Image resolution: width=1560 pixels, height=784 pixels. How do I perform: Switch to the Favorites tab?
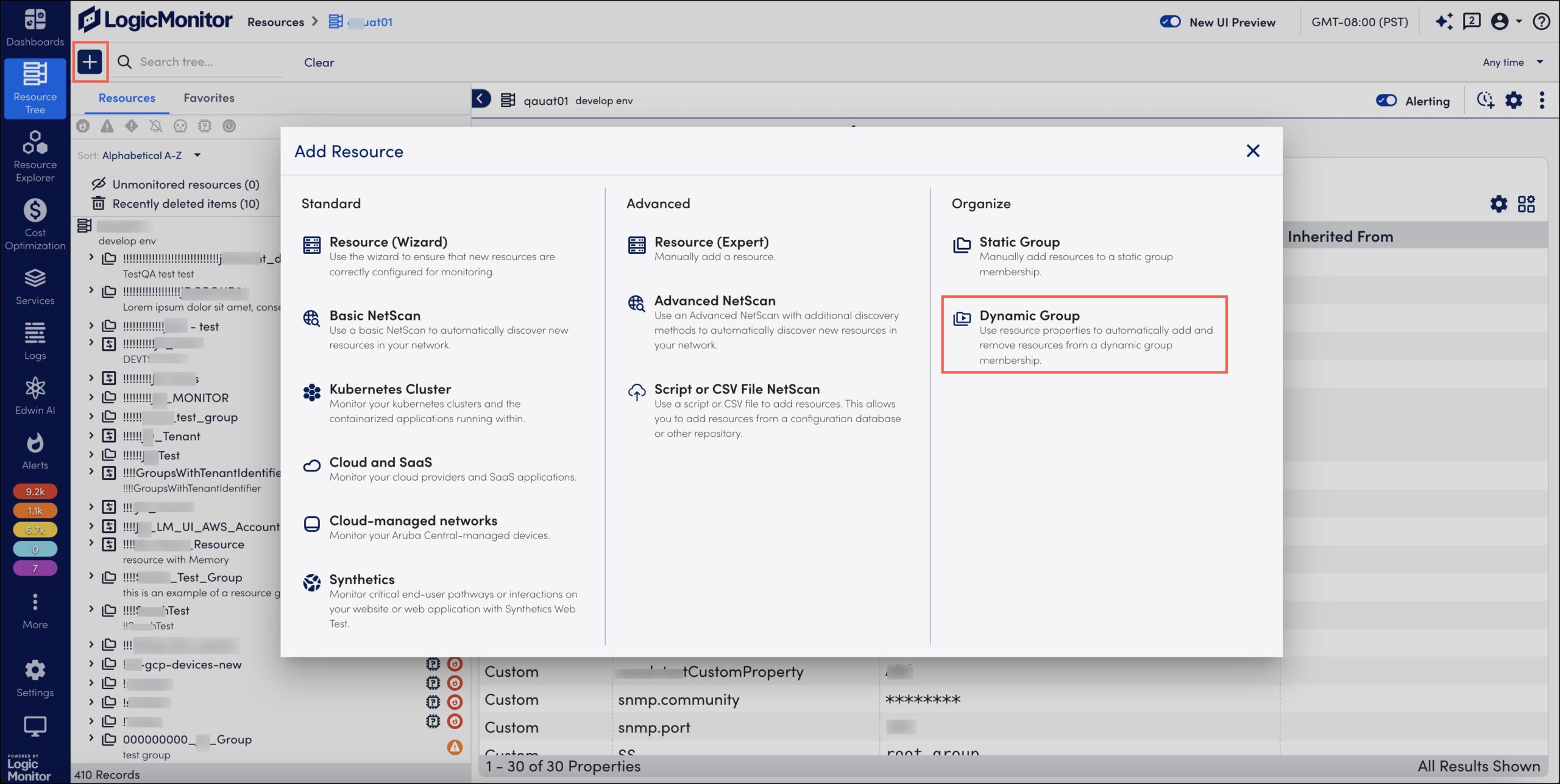click(209, 98)
